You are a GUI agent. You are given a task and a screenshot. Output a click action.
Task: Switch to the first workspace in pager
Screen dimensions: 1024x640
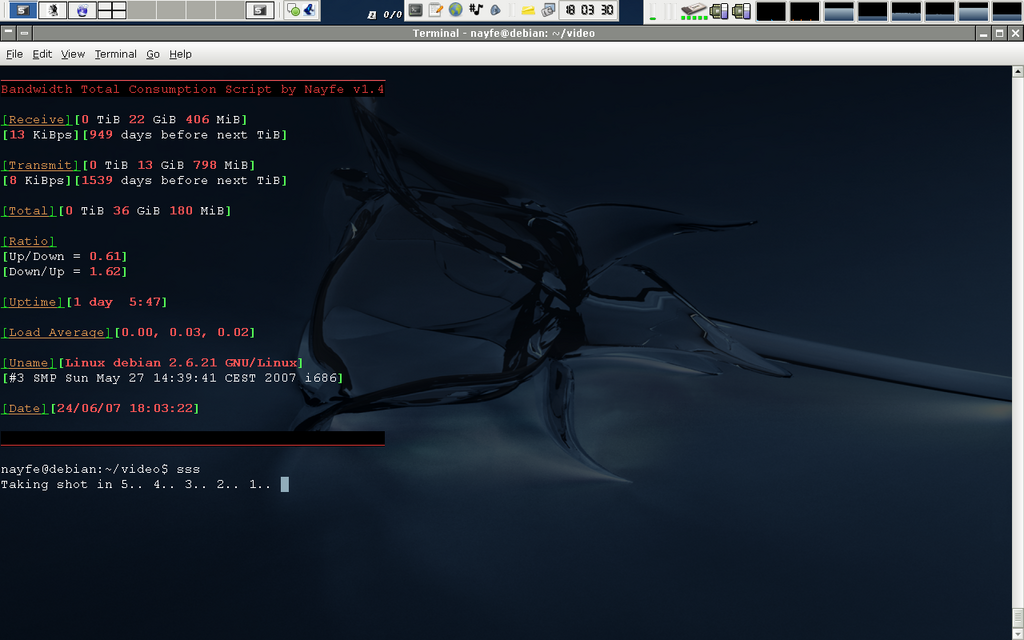22,10
